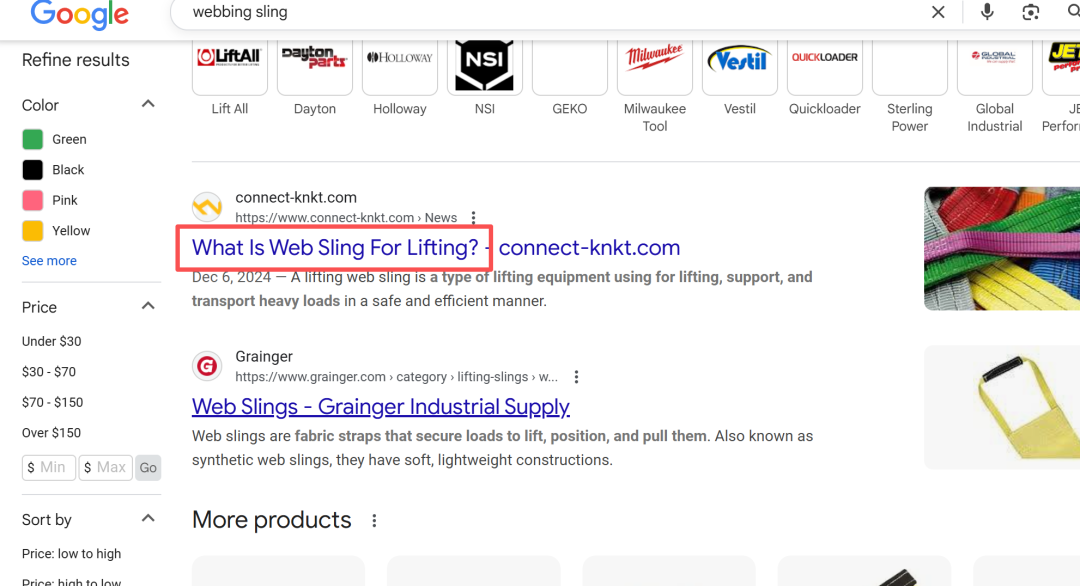Click the grainger.com URL breadcrumb
This screenshot has width=1080, height=586.
[397, 377]
